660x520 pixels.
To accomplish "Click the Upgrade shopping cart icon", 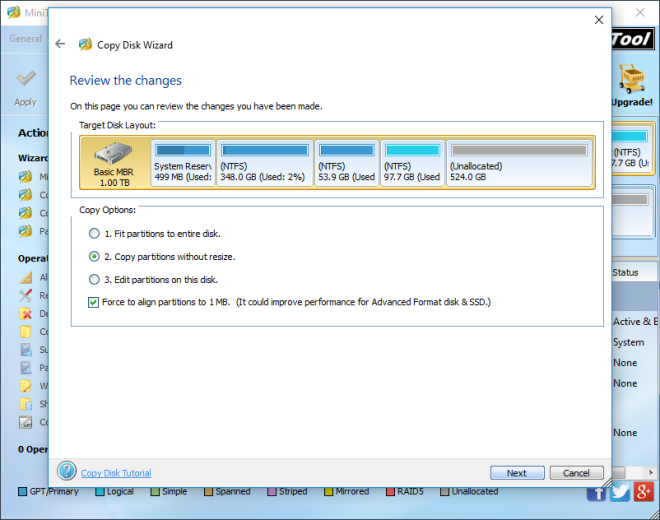I will point(632,77).
